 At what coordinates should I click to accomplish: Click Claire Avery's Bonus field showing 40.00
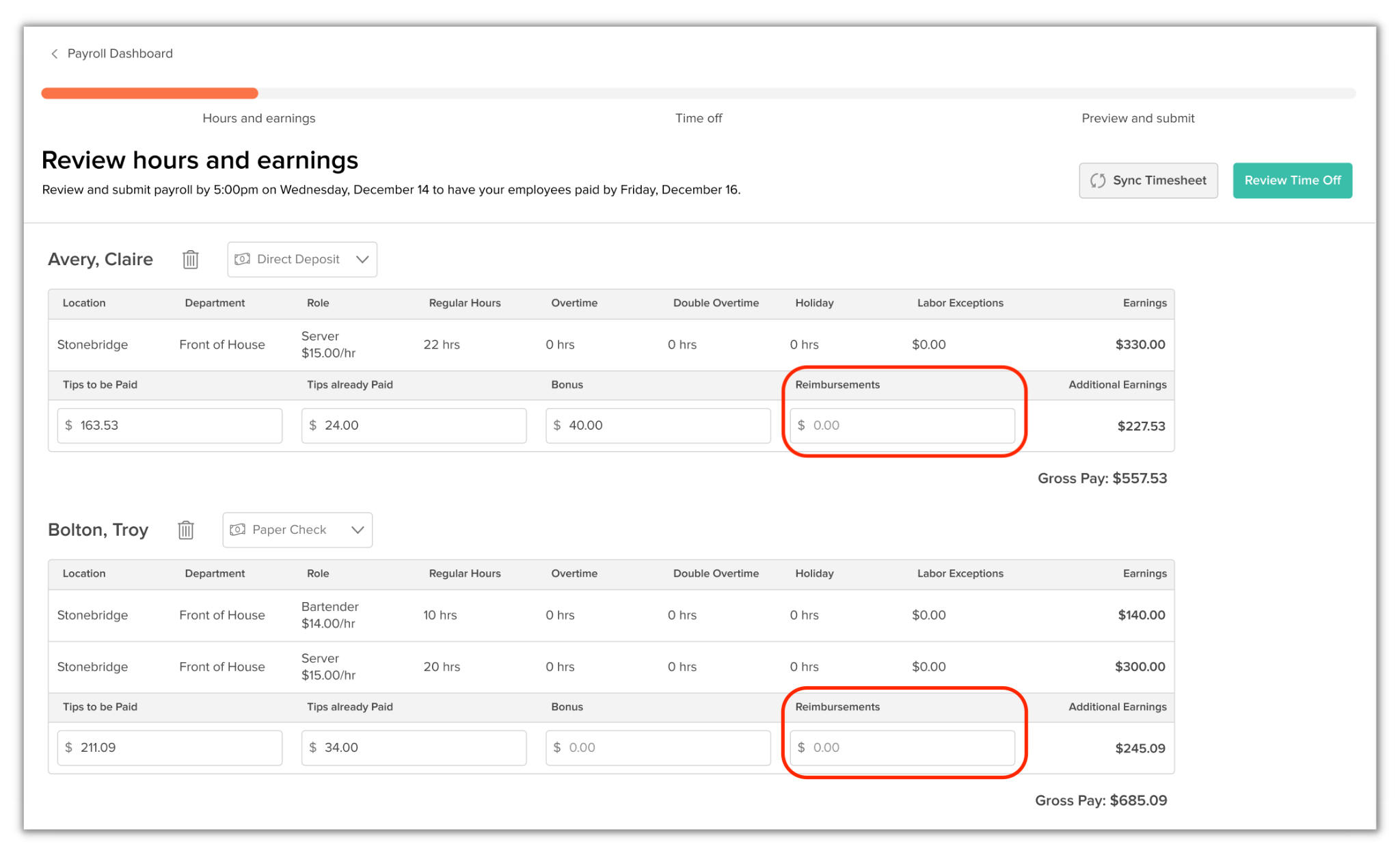(658, 426)
